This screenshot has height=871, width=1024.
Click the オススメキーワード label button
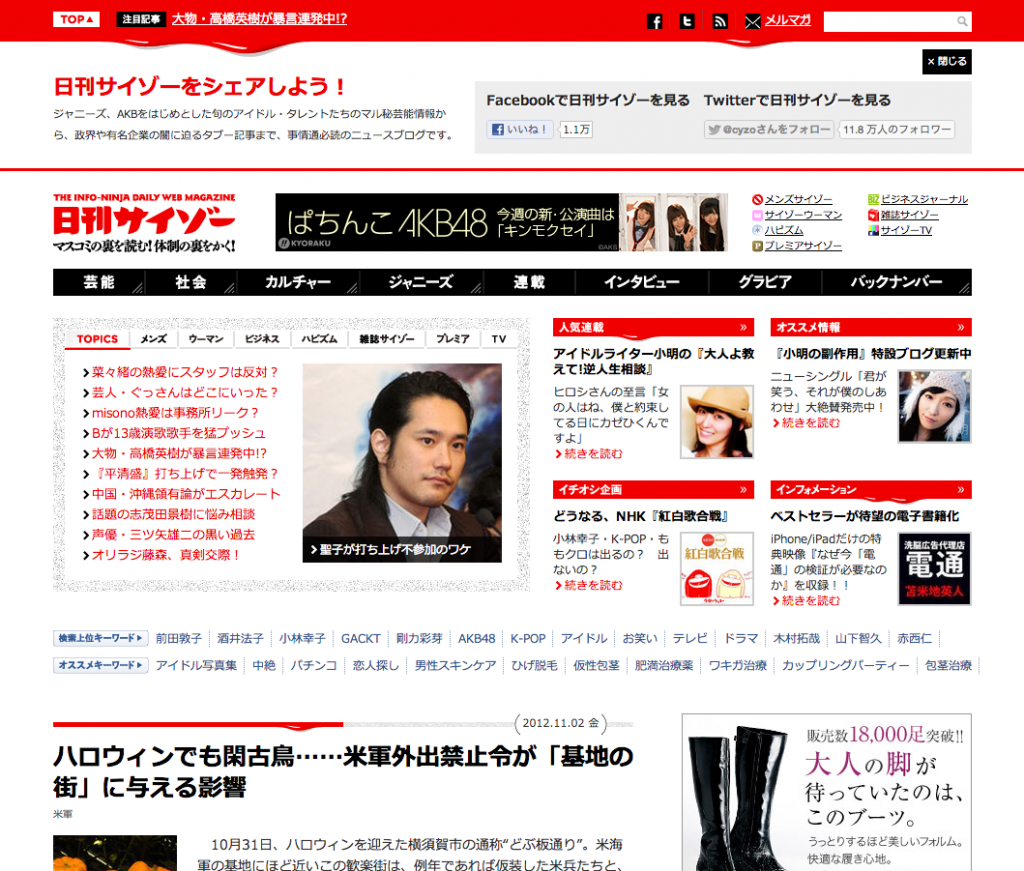coord(101,665)
